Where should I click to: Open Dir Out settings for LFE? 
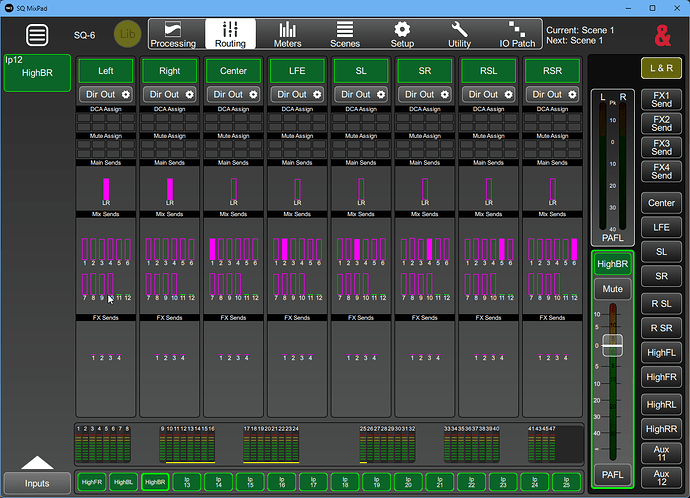pos(297,94)
